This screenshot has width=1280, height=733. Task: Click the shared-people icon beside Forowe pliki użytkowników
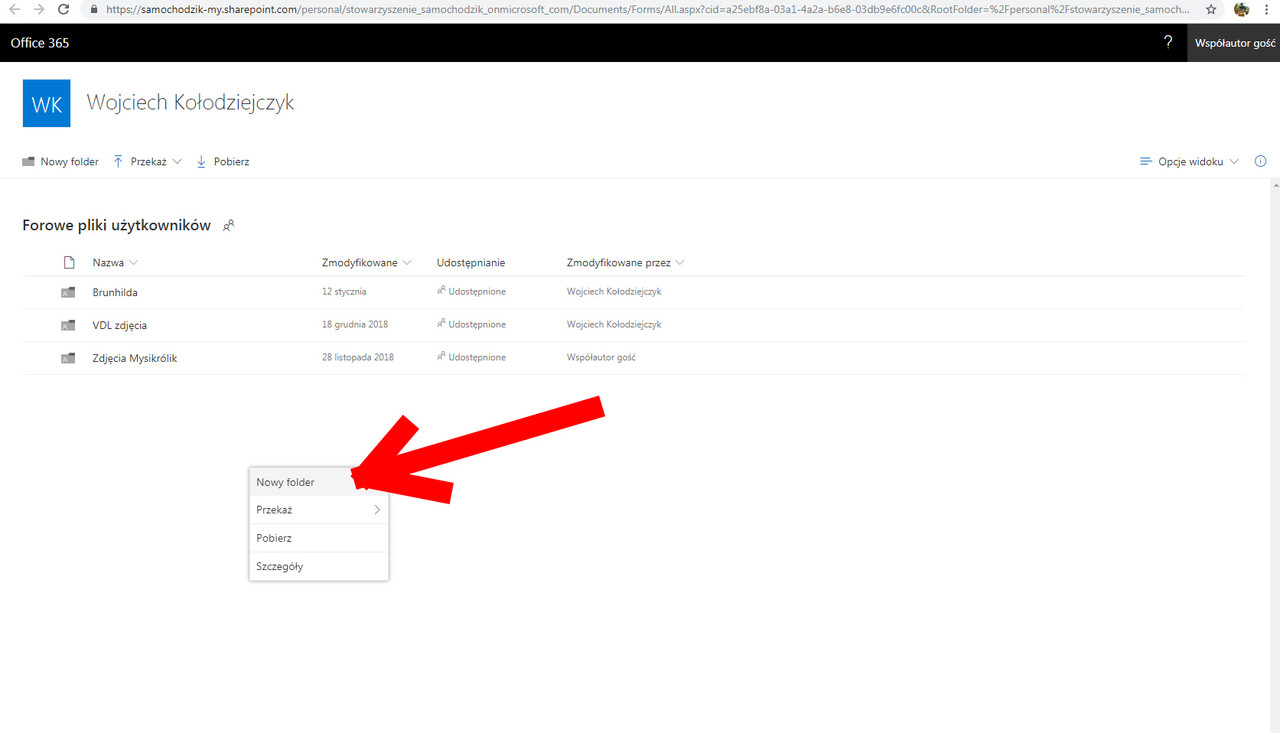[x=228, y=225]
